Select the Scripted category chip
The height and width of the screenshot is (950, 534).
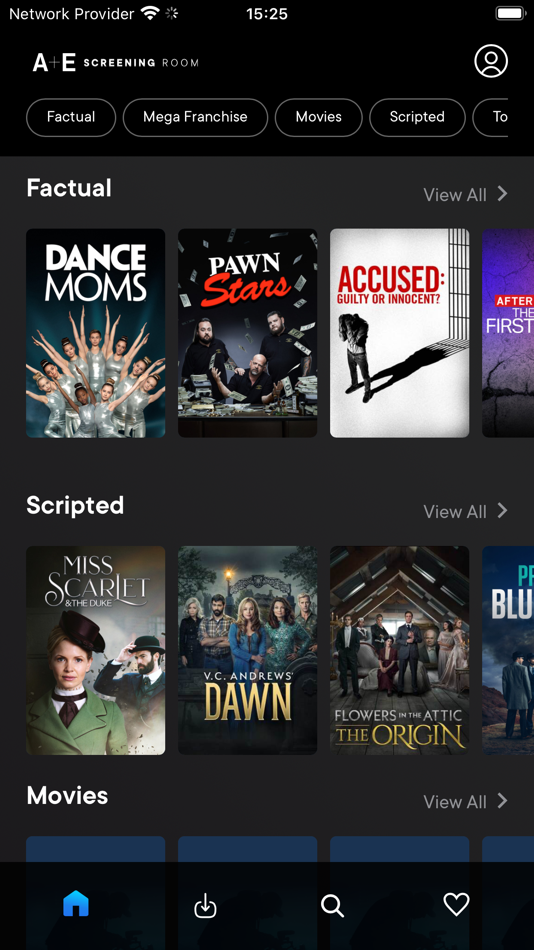tap(417, 118)
